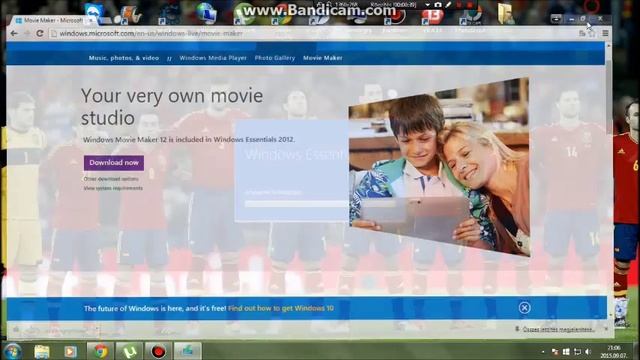
Task: Click the purple Download now button
Action: [x=114, y=162]
